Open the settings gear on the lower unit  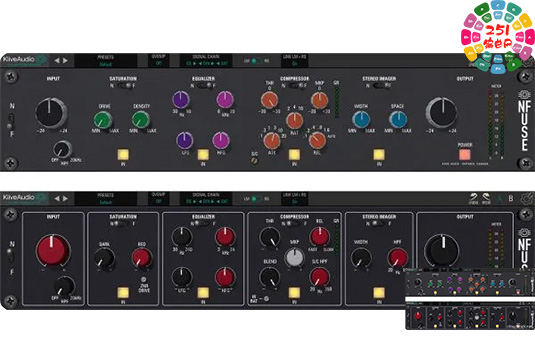click(527, 199)
